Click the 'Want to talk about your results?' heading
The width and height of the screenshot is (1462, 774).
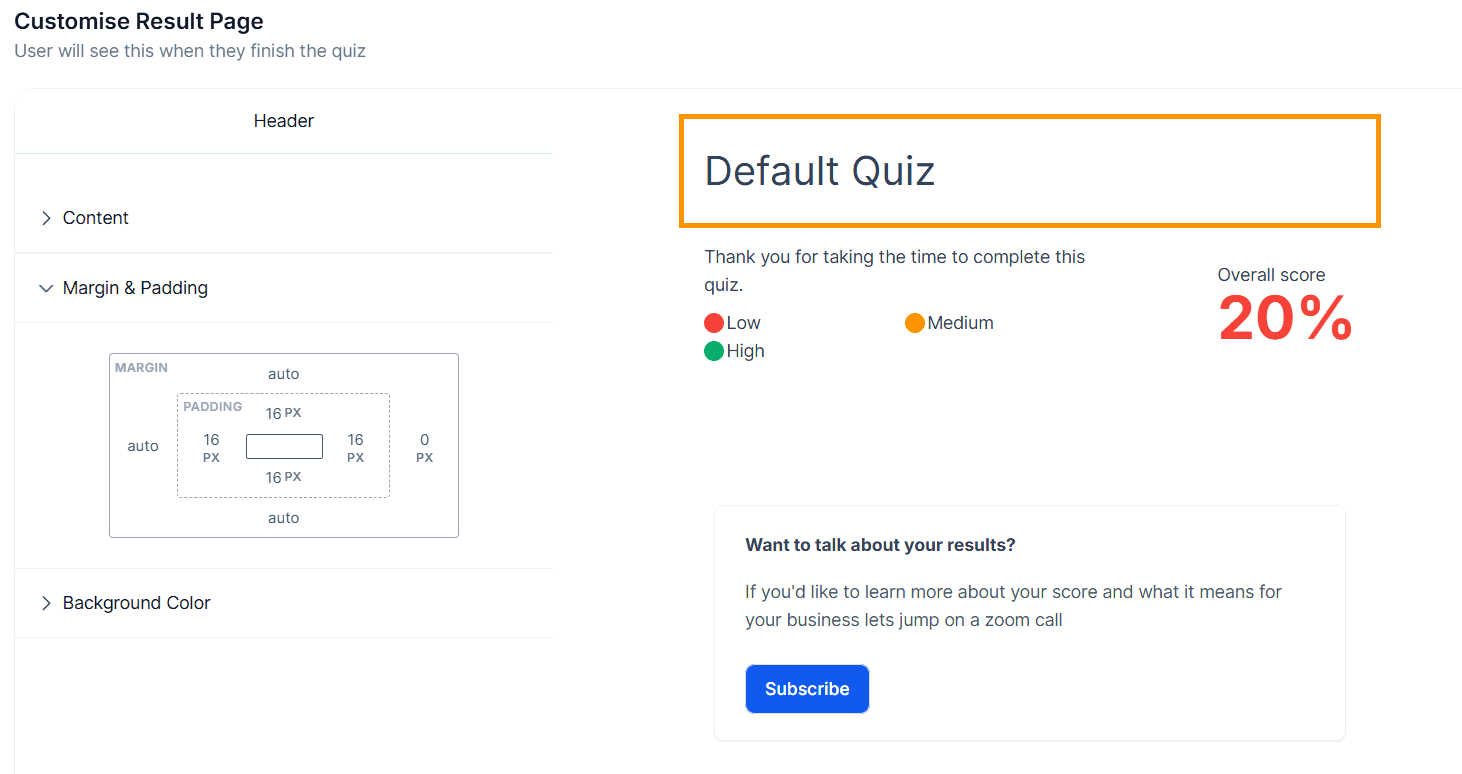[880, 545]
